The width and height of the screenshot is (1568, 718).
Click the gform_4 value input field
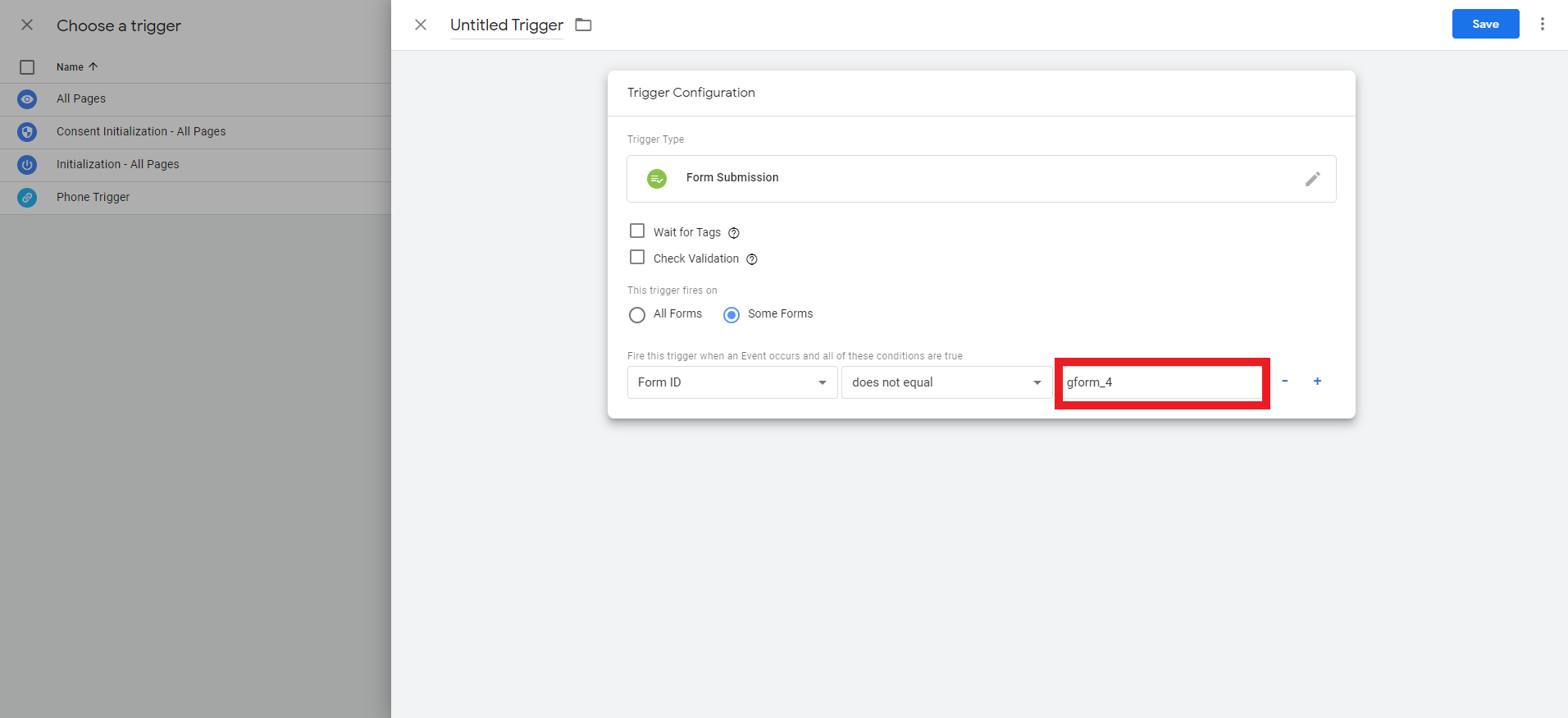1161,382
